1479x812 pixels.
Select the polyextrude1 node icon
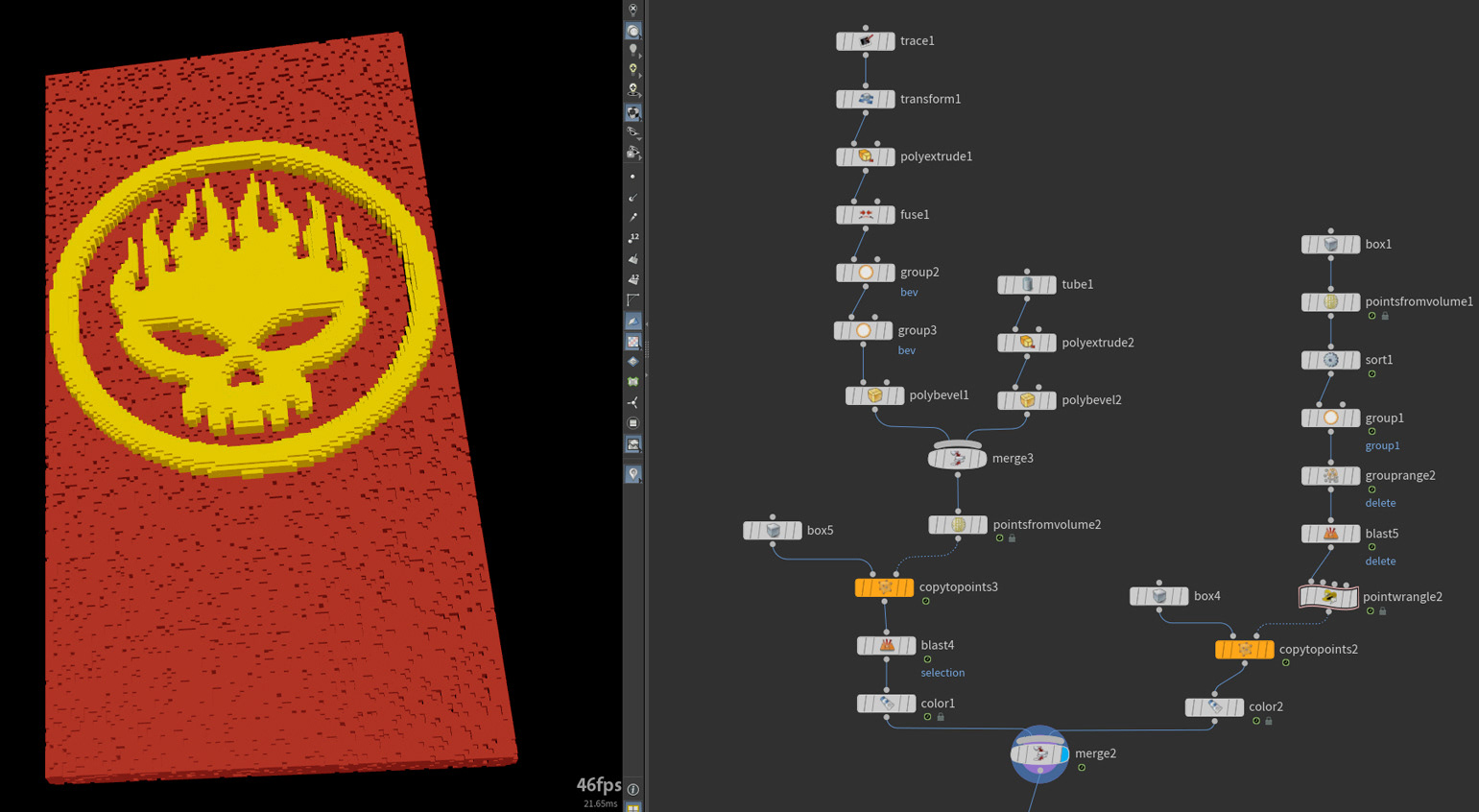click(x=866, y=156)
